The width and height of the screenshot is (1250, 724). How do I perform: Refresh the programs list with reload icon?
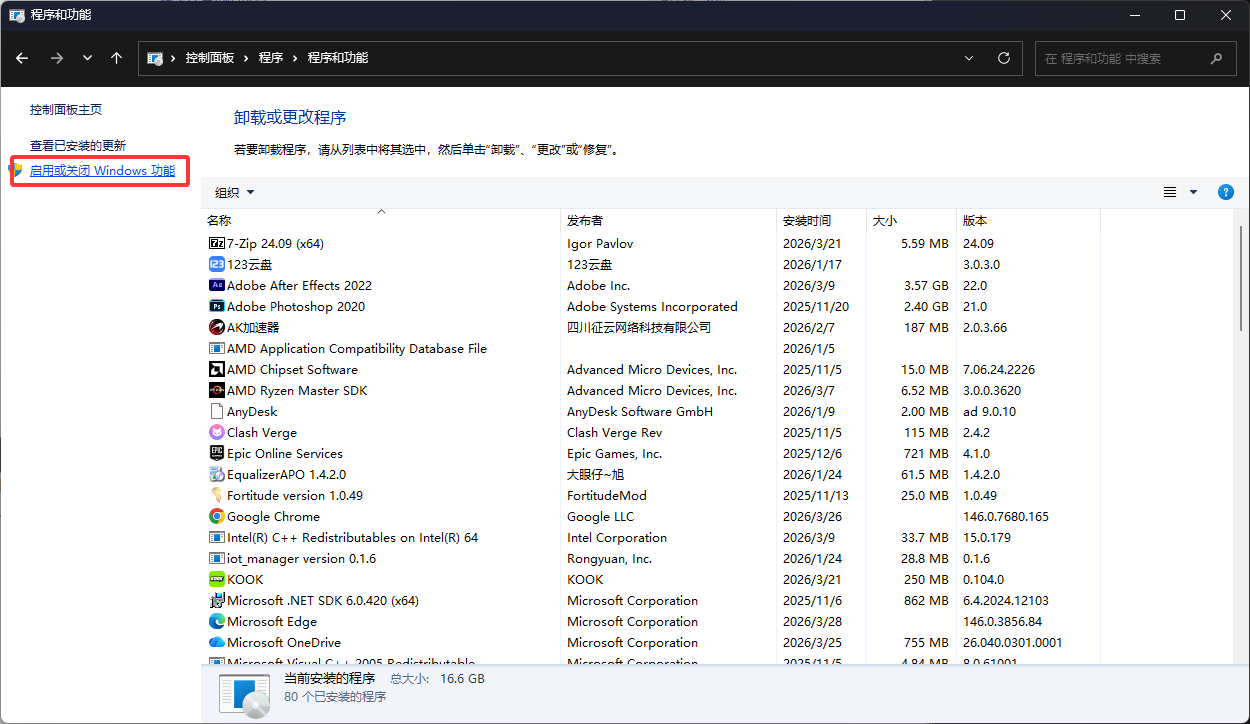[x=1003, y=58]
